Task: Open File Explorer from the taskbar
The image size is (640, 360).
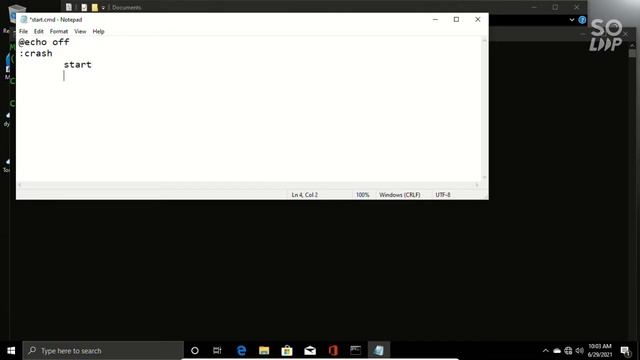Action: [264, 351]
